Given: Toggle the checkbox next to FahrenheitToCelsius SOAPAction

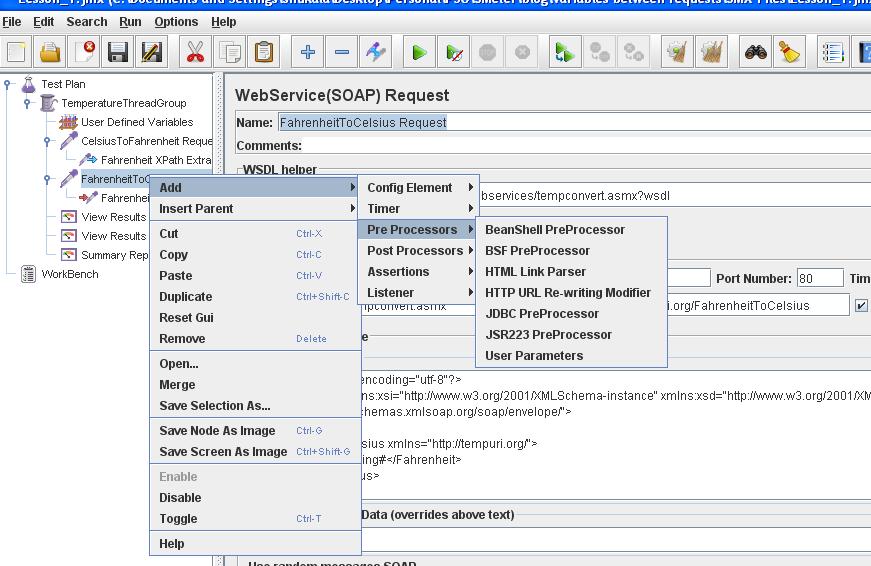Looking at the screenshot, I should (861, 305).
